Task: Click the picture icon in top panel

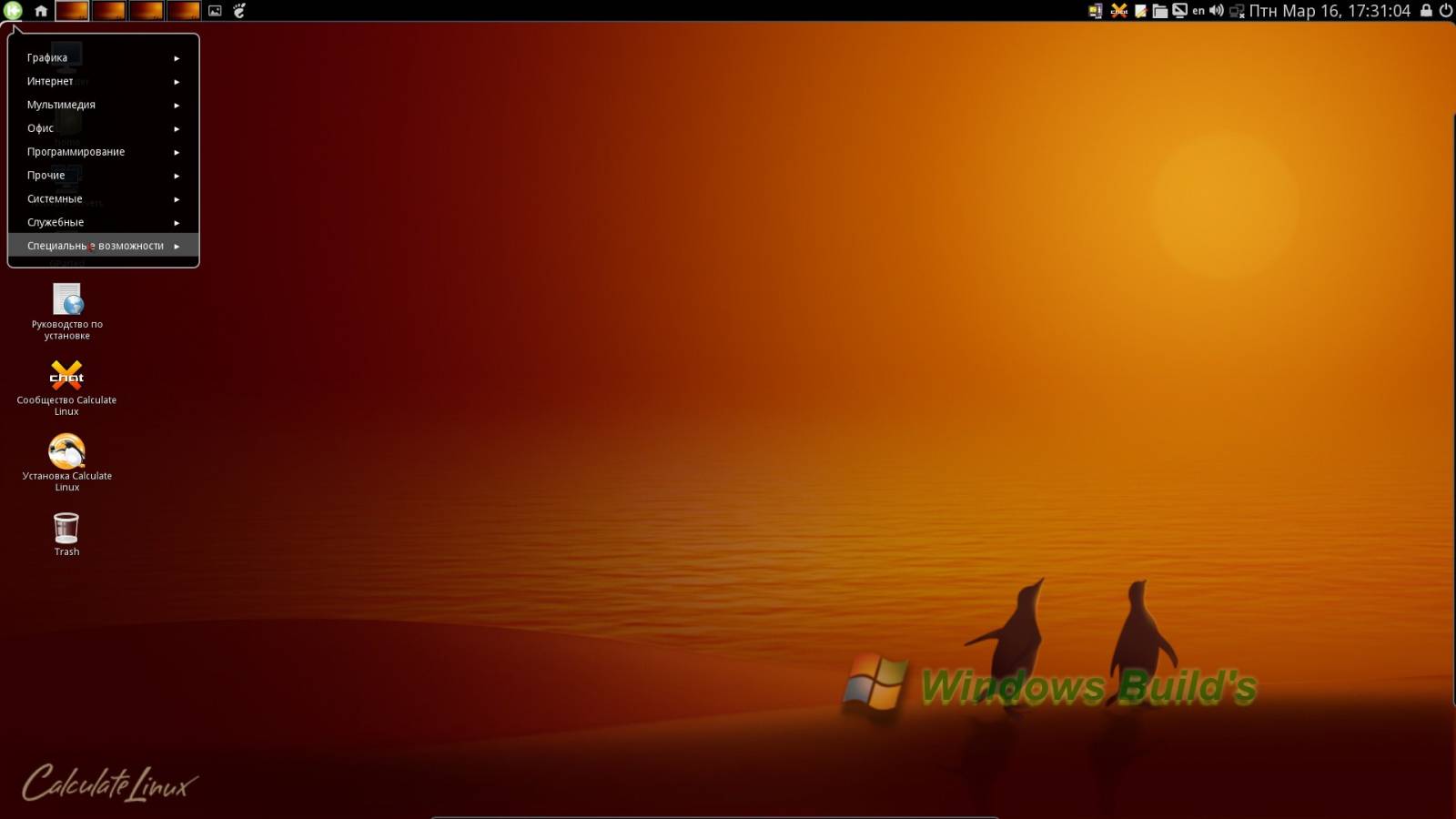Action: tap(215, 11)
